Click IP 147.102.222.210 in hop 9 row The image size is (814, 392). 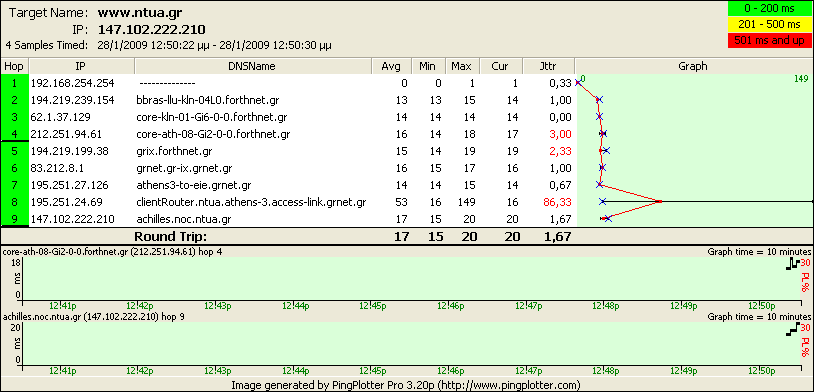[x=72, y=219]
